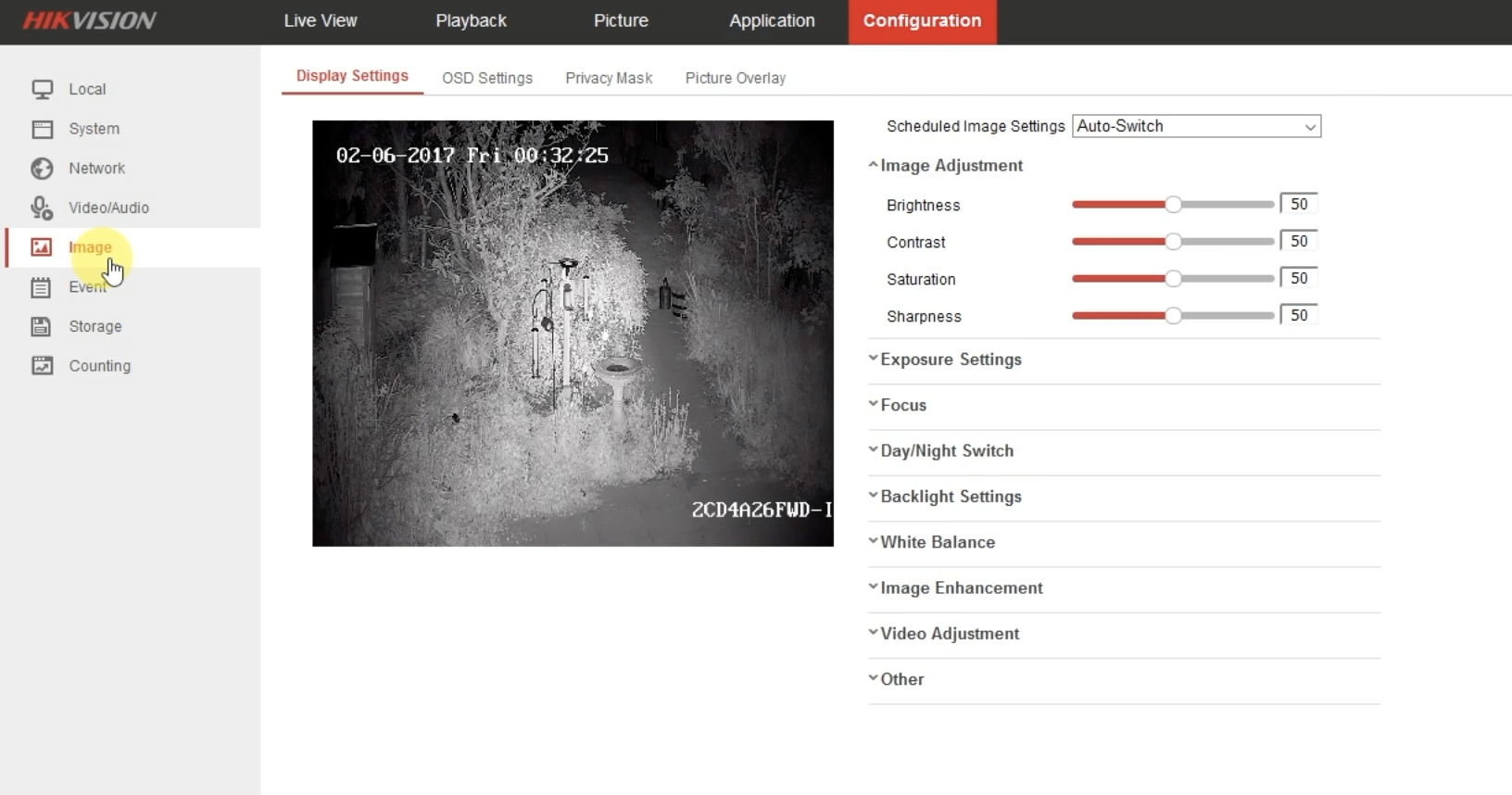Expand the Exposure Settings section
This screenshot has width=1512, height=795.
[x=951, y=360]
